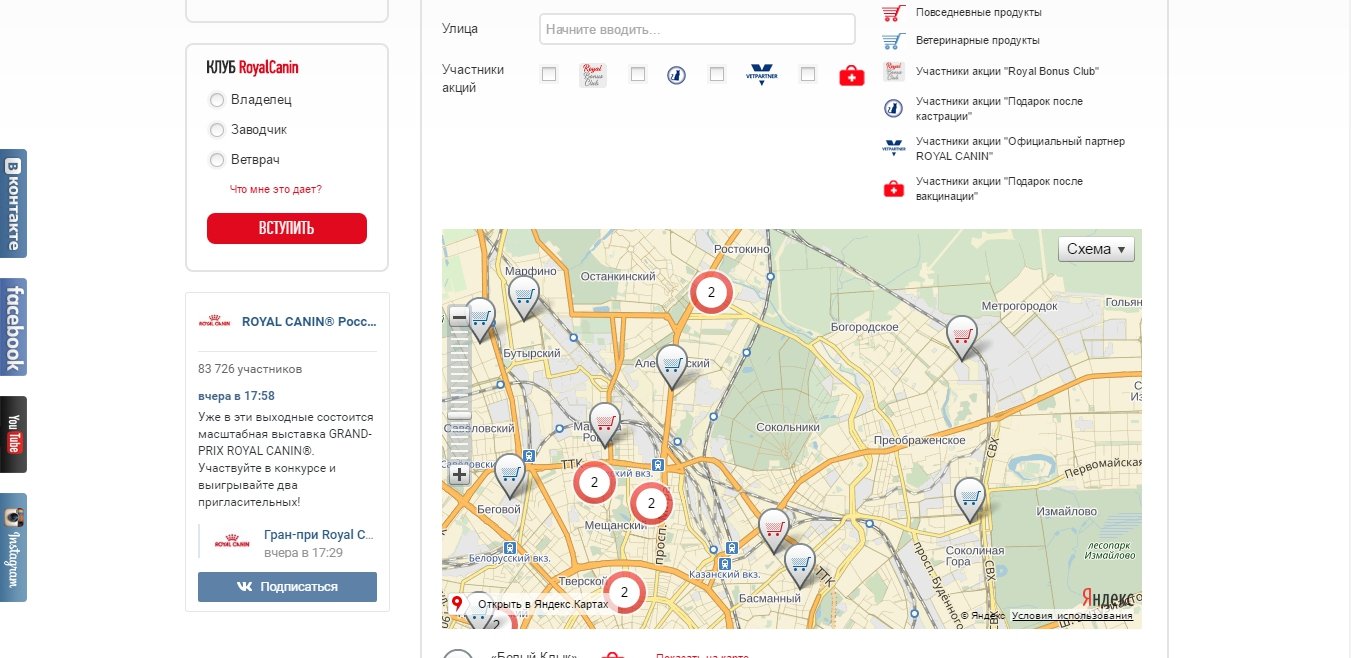Open the Instagram side tab
1351x658 pixels.
pyautogui.click(x=13, y=547)
